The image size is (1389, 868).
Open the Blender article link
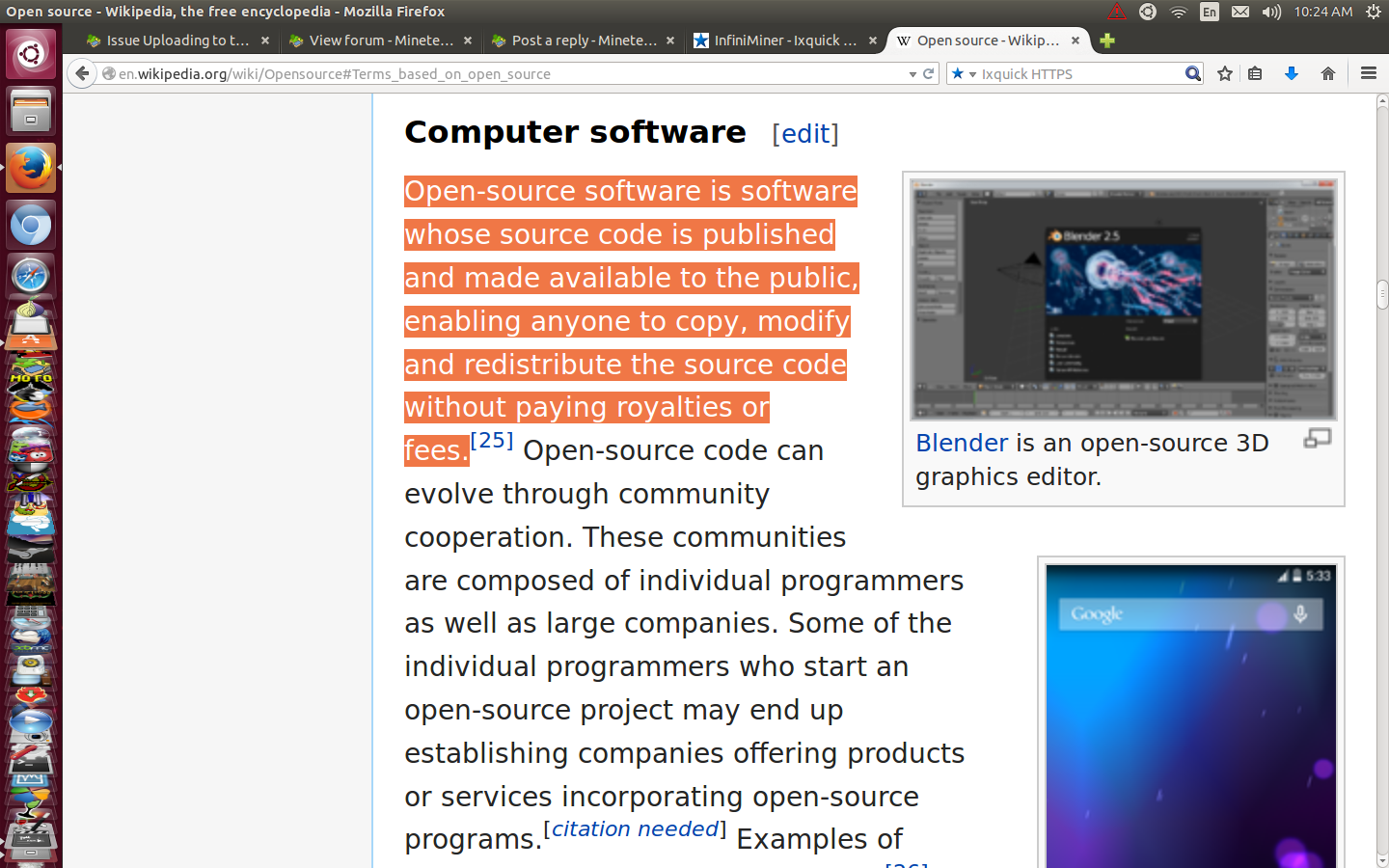point(961,443)
